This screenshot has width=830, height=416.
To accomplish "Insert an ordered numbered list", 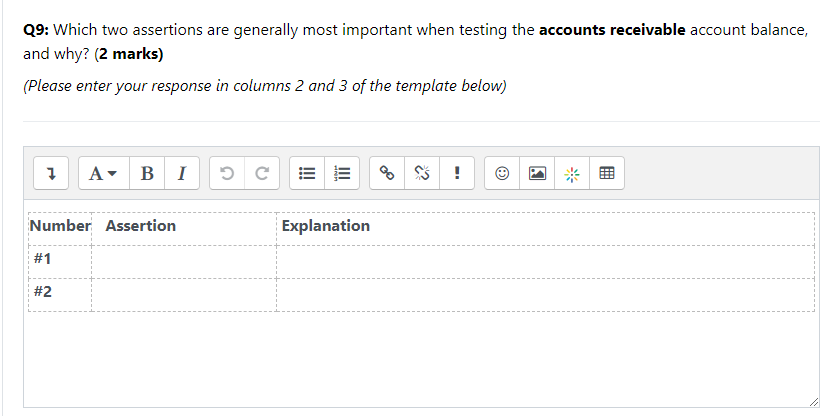I will click(342, 174).
